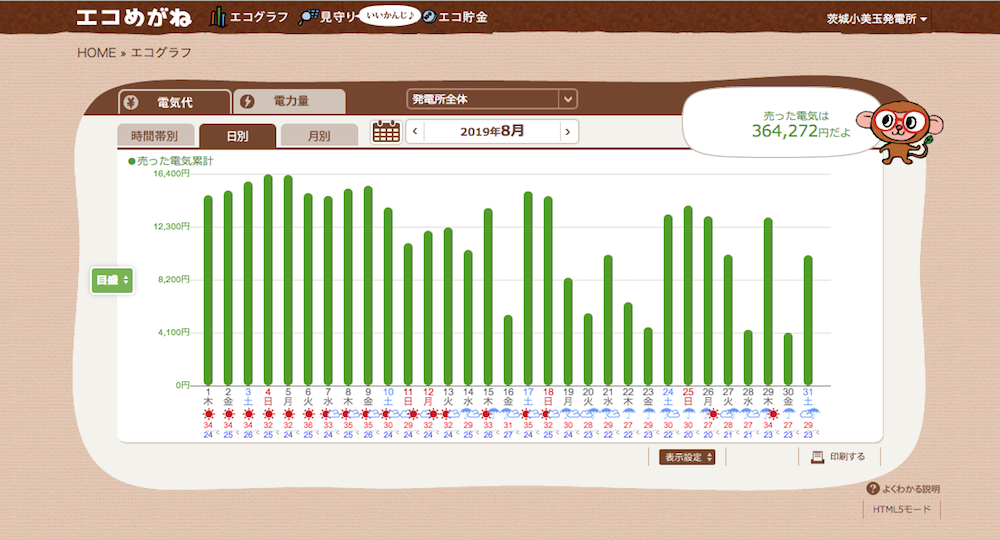The height and width of the screenshot is (540, 1000).
Task: Go to the HOME breadcrumb link
Action: point(96,53)
